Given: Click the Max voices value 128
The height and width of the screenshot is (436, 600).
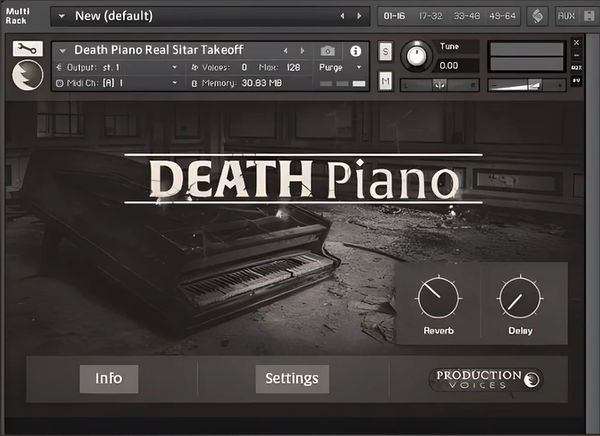Looking at the screenshot, I should [x=293, y=67].
